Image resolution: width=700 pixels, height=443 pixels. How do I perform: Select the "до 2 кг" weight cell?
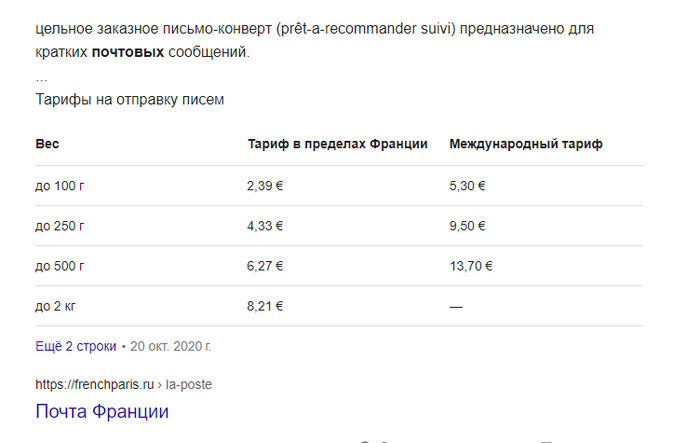coord(57,306)
